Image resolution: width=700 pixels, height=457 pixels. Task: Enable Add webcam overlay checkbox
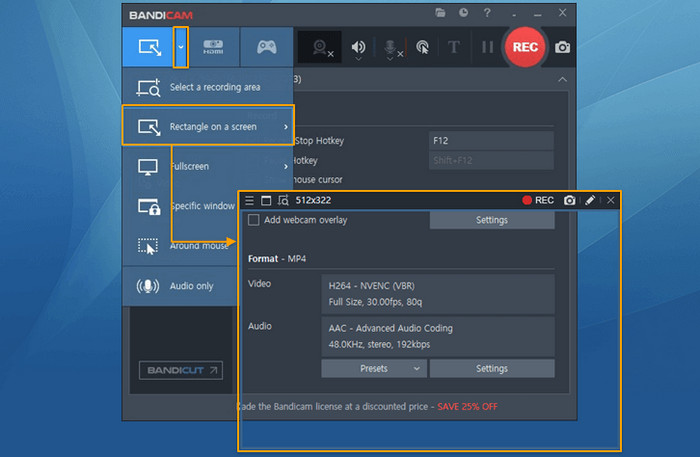click(x=254, y=220)
